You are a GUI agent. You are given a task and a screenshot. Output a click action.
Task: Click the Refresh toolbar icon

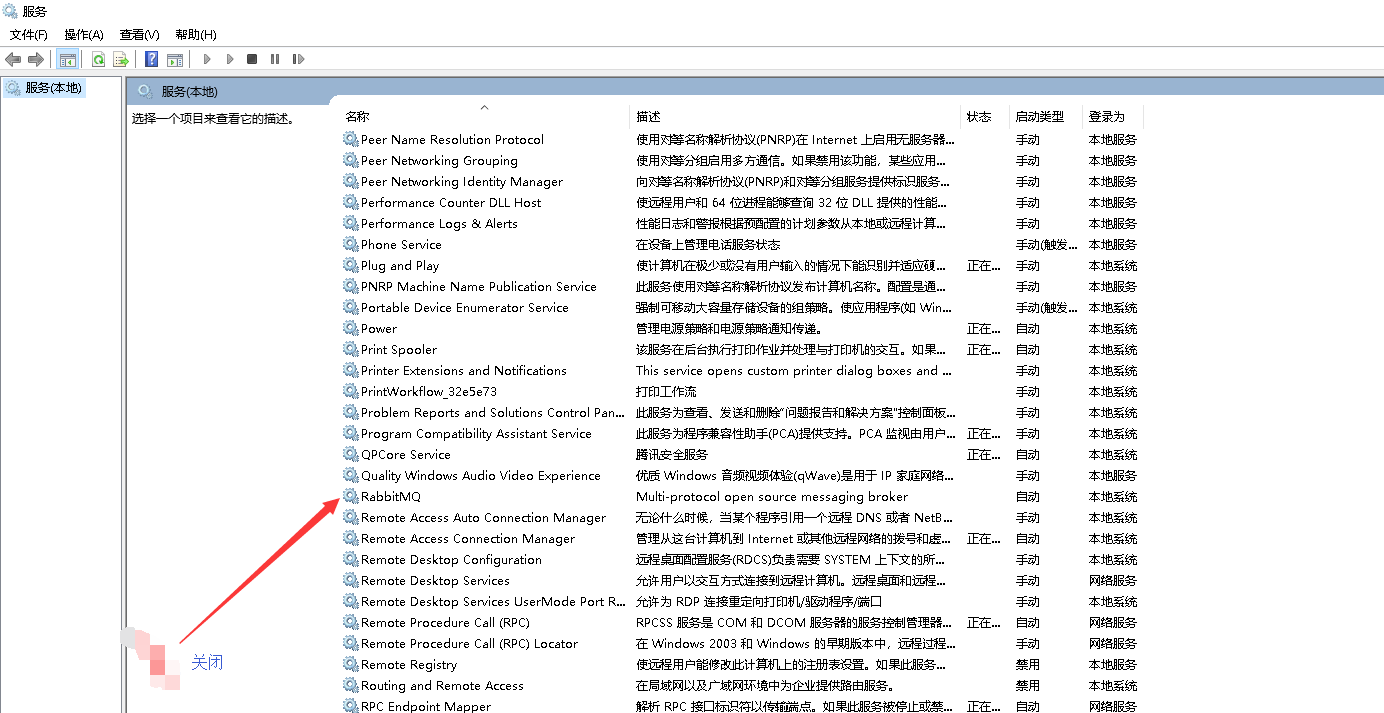98,59
